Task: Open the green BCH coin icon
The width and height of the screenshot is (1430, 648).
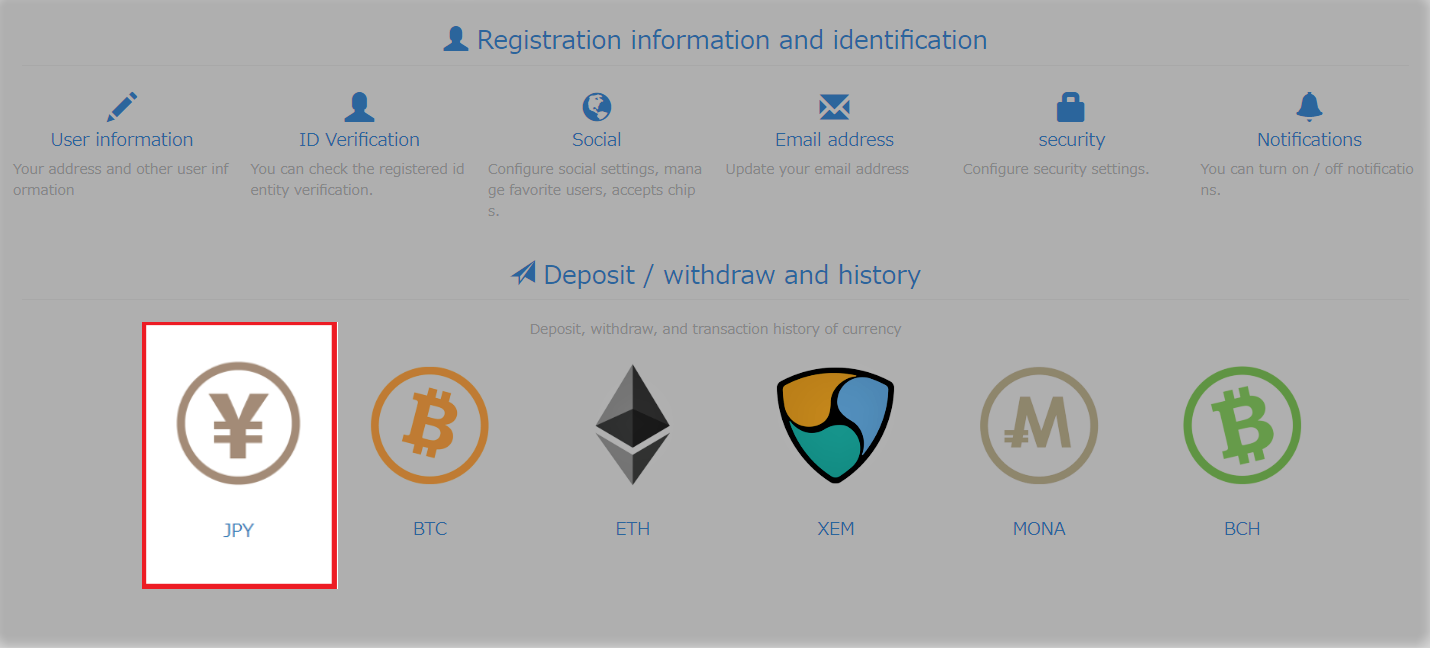Action: pos(1242,425)
